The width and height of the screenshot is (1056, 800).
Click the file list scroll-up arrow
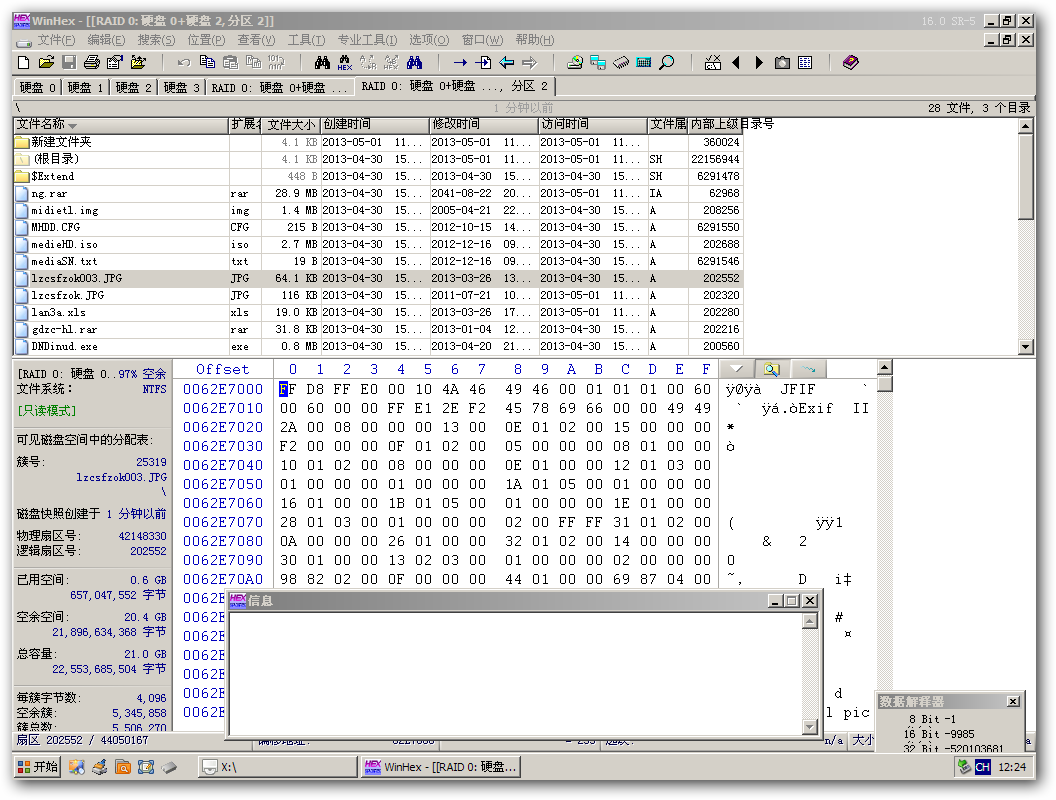pyautogui.click(x=1025, y=126)
